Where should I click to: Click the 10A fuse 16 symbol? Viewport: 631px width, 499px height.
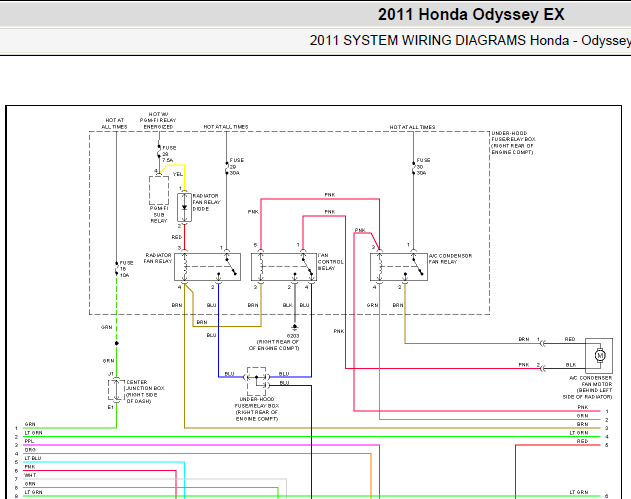click(x=117, y=269)
